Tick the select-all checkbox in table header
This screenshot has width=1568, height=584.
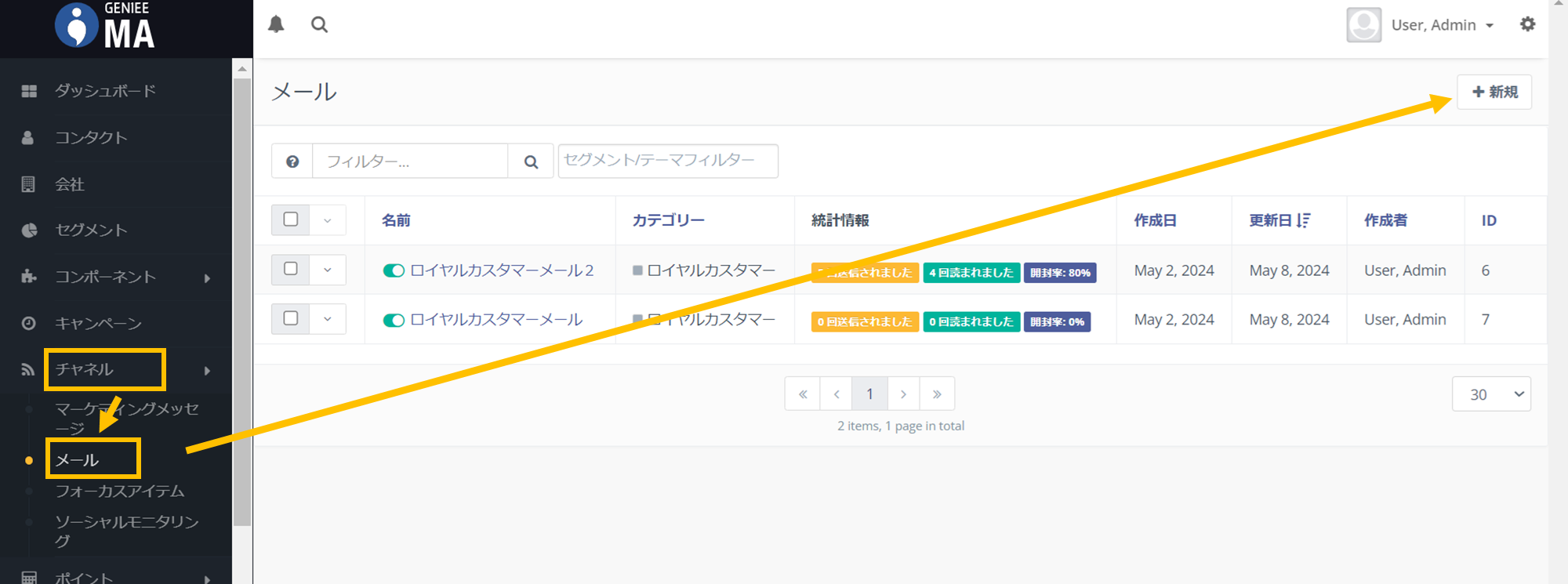click(291, 219)
